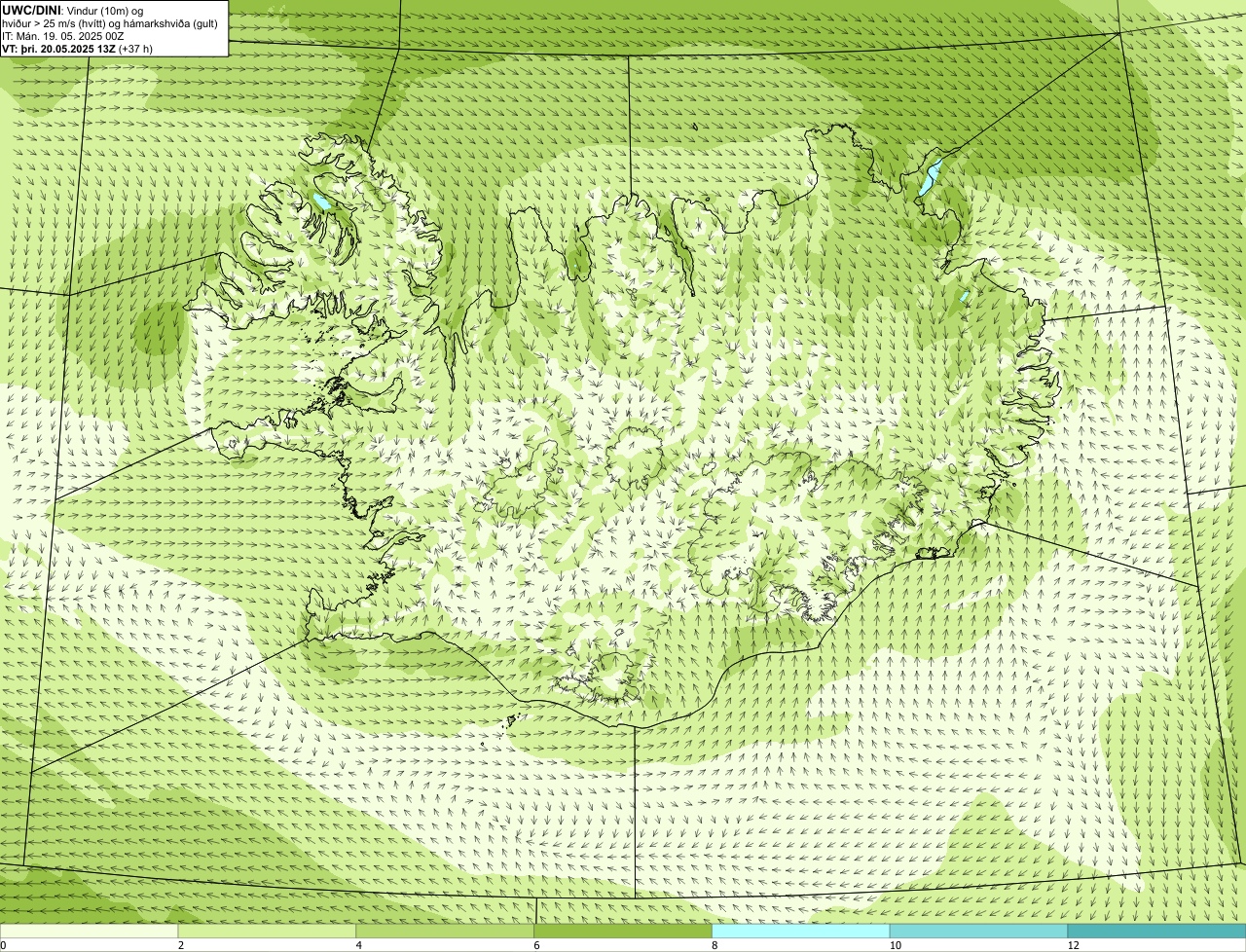Click the 'UWC/DINI: Vindur (10m) og' title line
This screenshot has width=1246, height=952.
pyautogui.click(x=73, y=10)
